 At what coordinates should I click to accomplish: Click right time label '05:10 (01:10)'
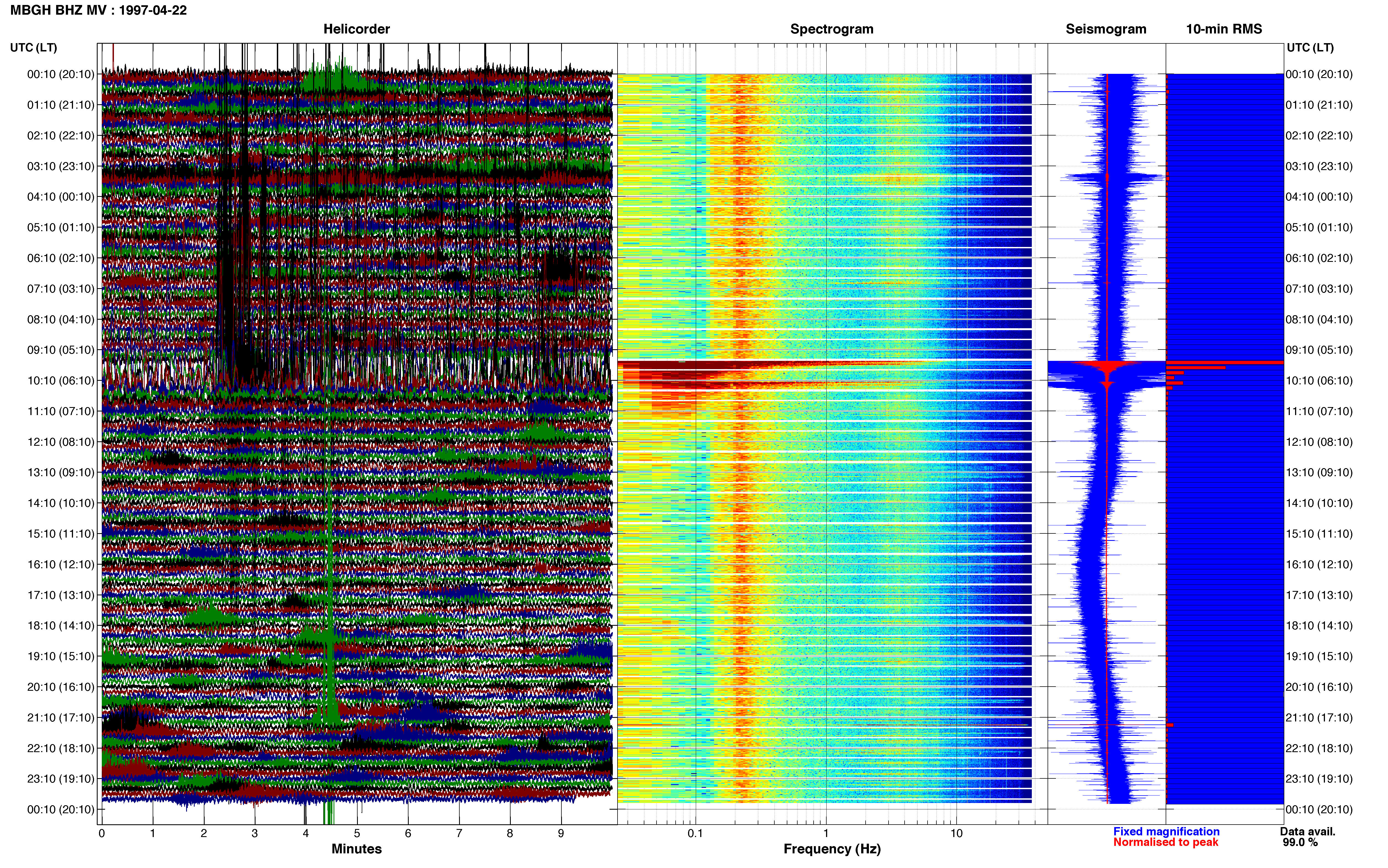(1319, 227)
